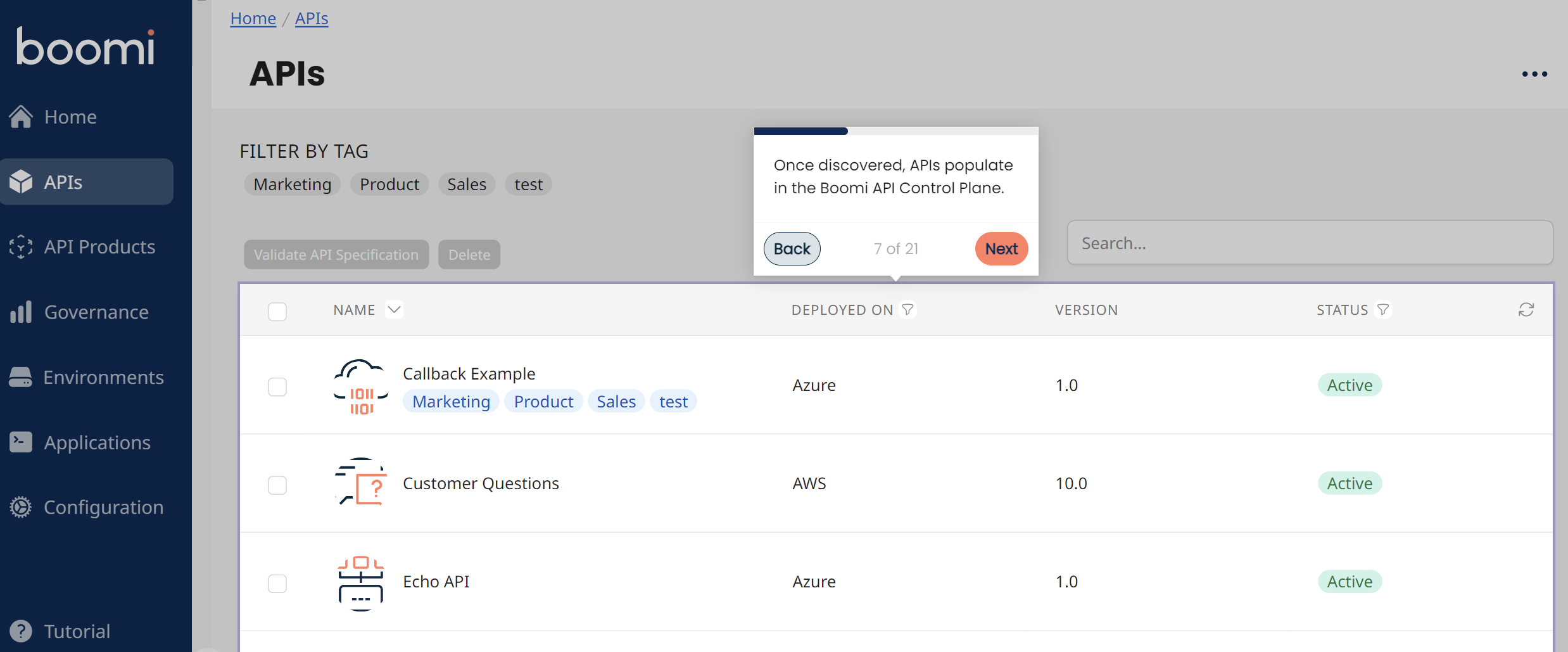Click the Echo API icon
The height and width of the screenshot is (652, 1568).
(x=361, y=582)
